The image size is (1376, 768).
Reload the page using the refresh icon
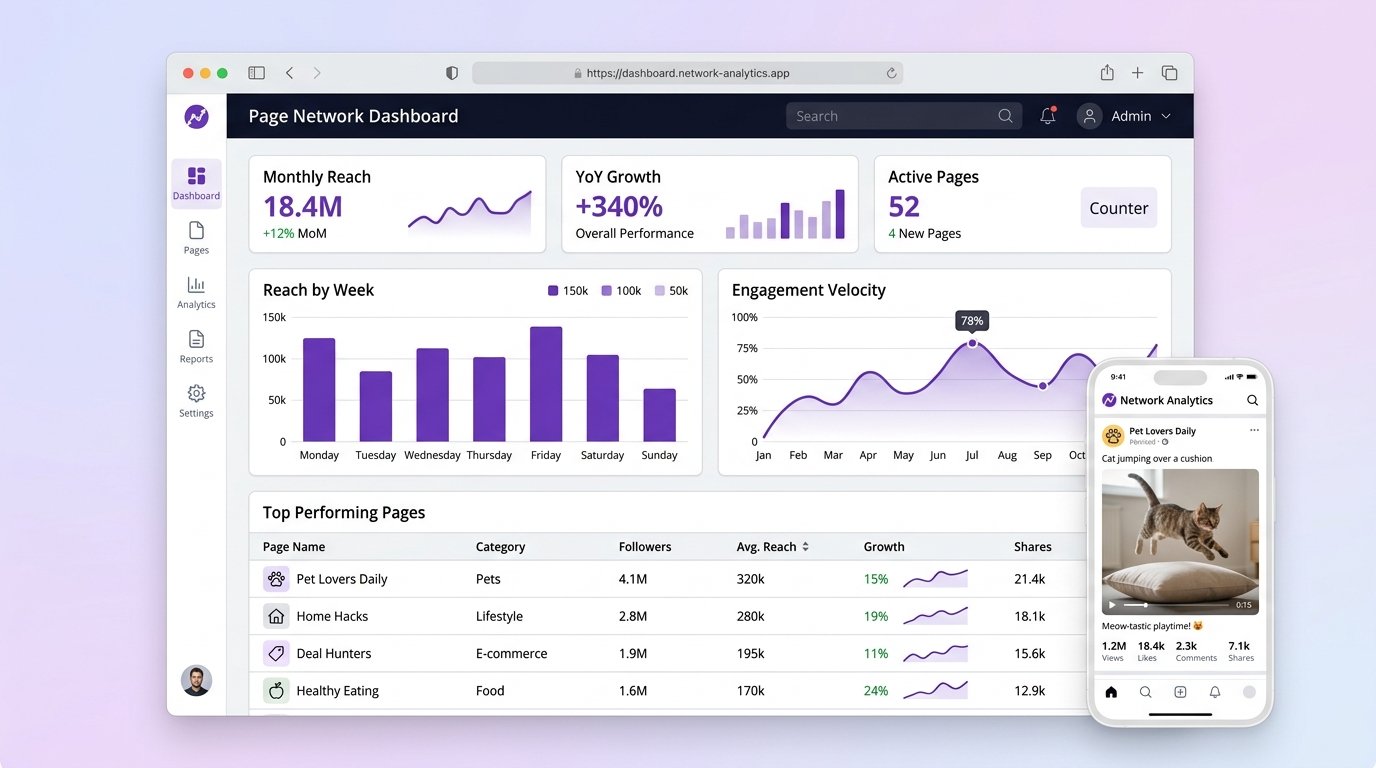coord(891,73)
